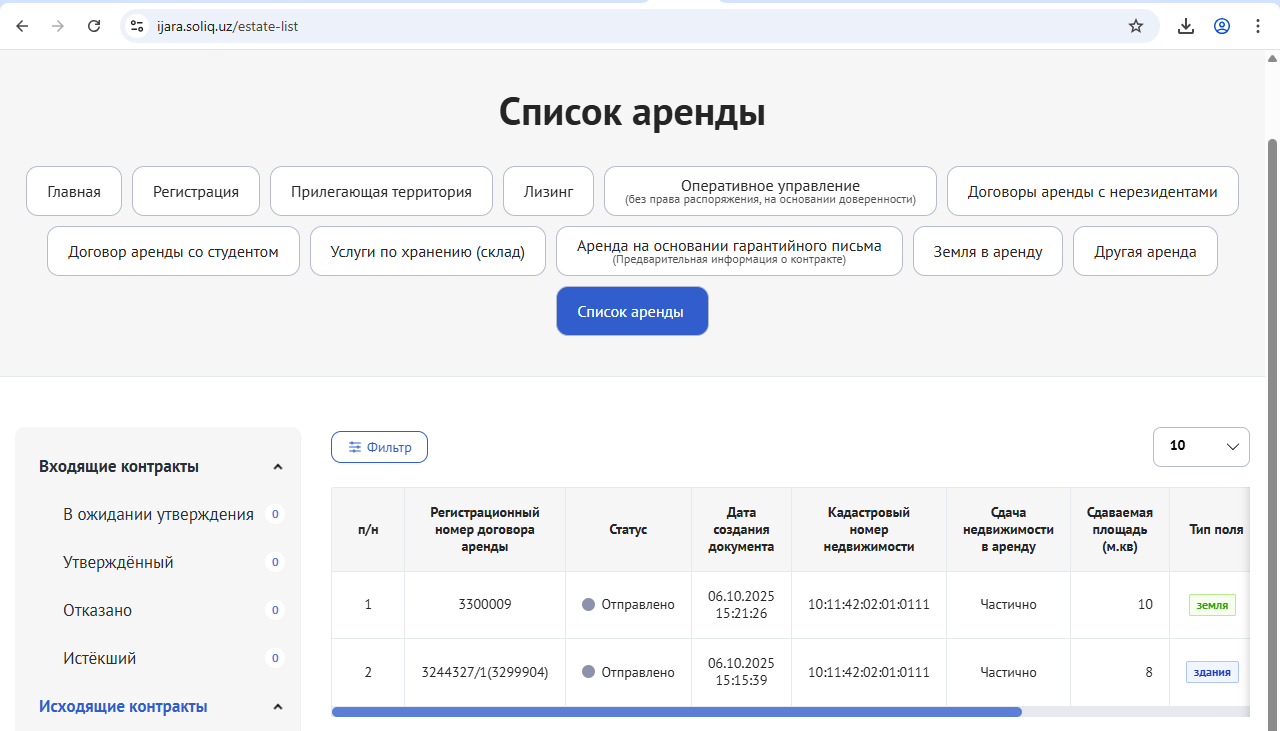The height and width of the screenshot is (731, 1280).
Task: Open the Регистрация tab
Action: tap(196, 191)
